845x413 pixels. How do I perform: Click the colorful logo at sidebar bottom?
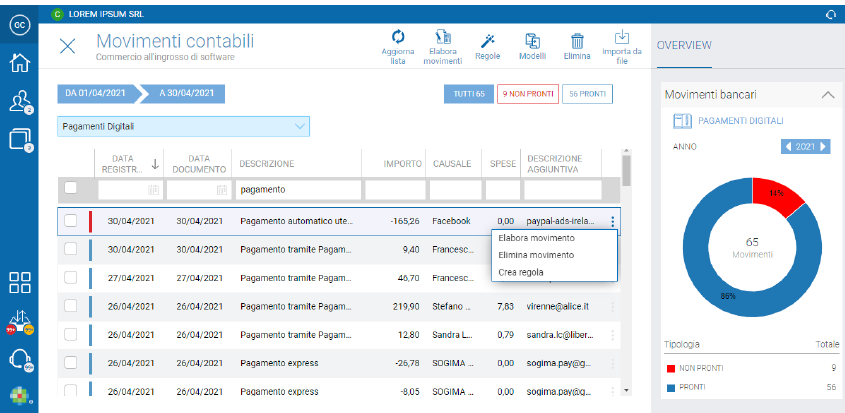[19, 396]
